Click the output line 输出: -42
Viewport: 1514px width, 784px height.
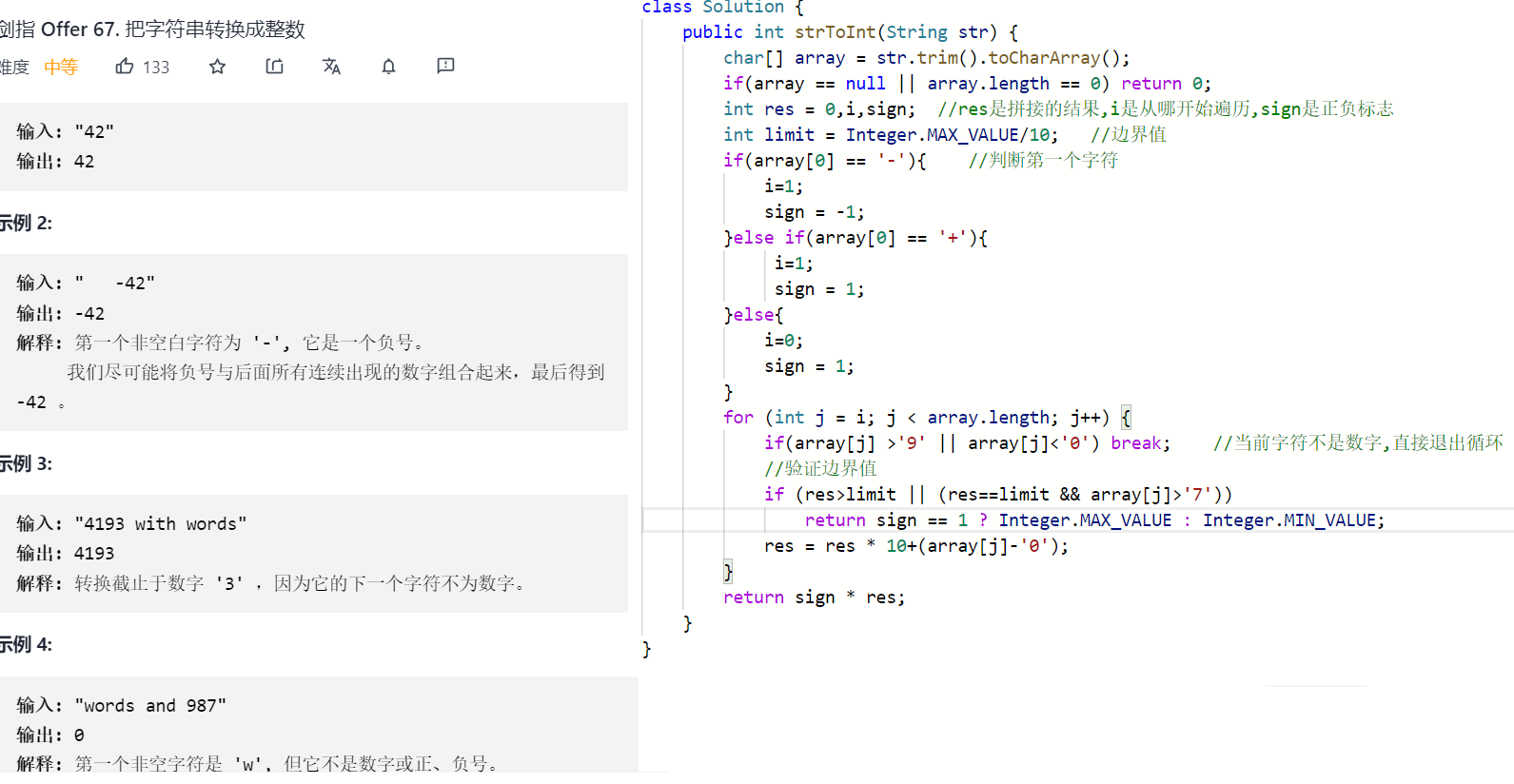pyautogui.click(x=61, y=314)
